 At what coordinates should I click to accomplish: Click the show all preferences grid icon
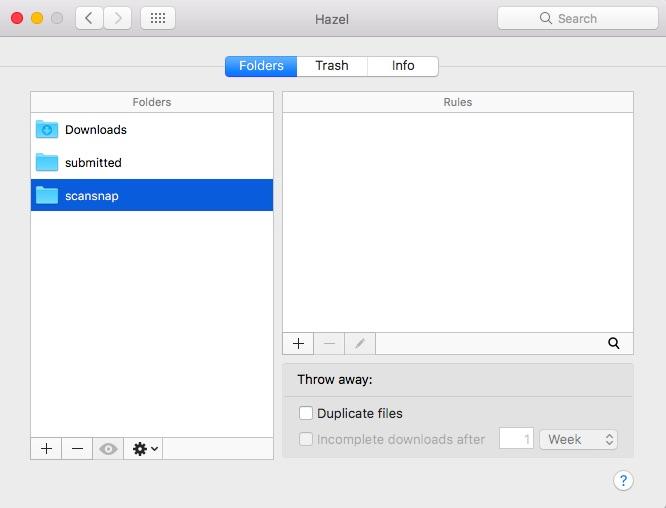point(159,18)
